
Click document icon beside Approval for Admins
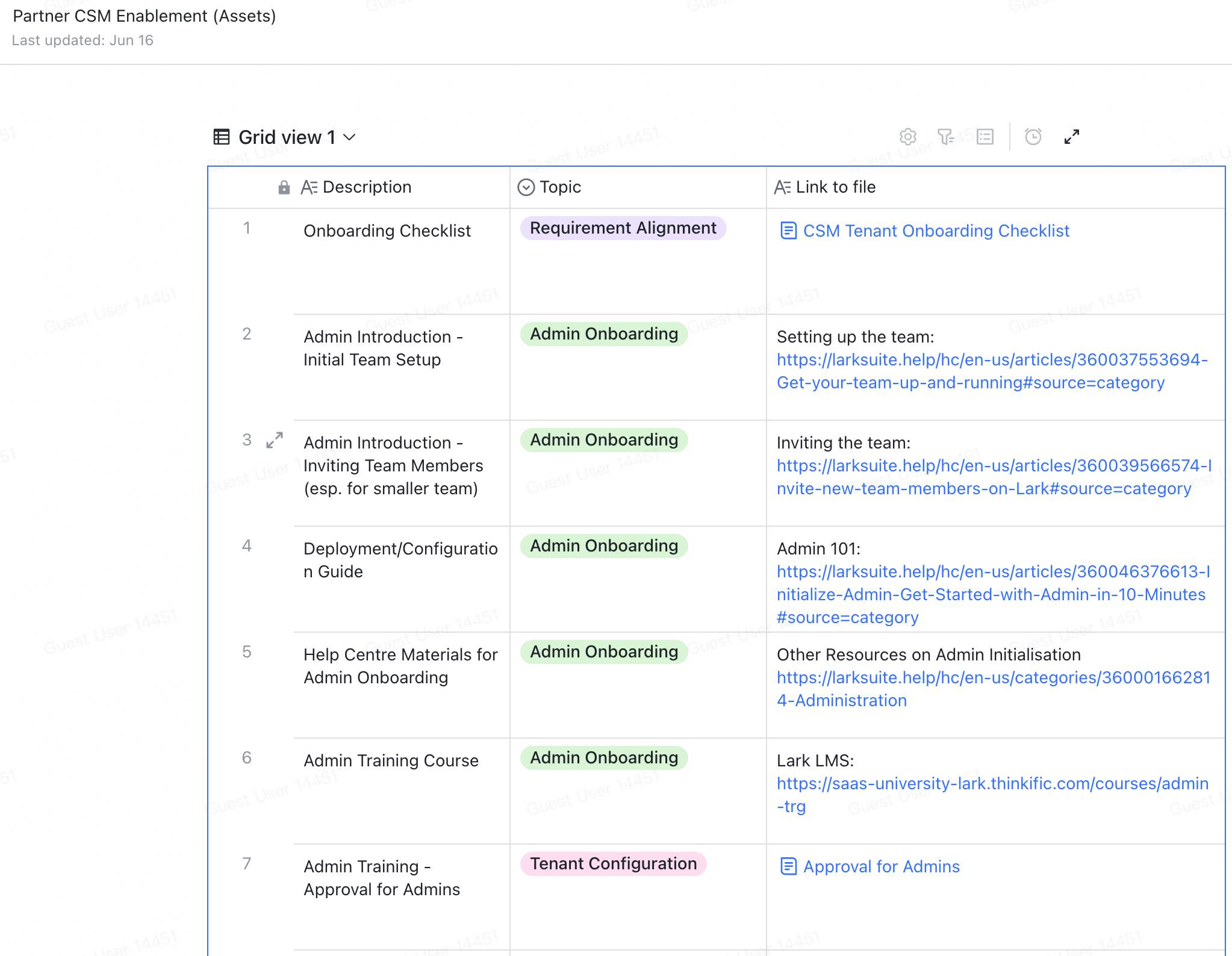pos(788,866)
